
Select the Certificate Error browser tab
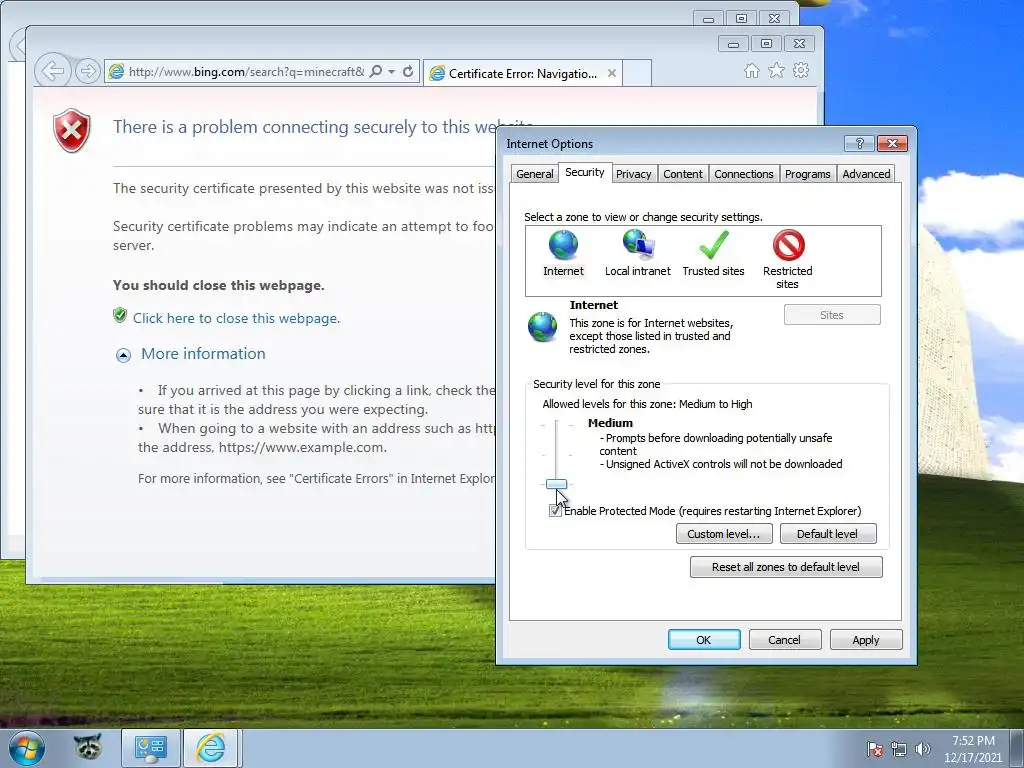(522, 73)
